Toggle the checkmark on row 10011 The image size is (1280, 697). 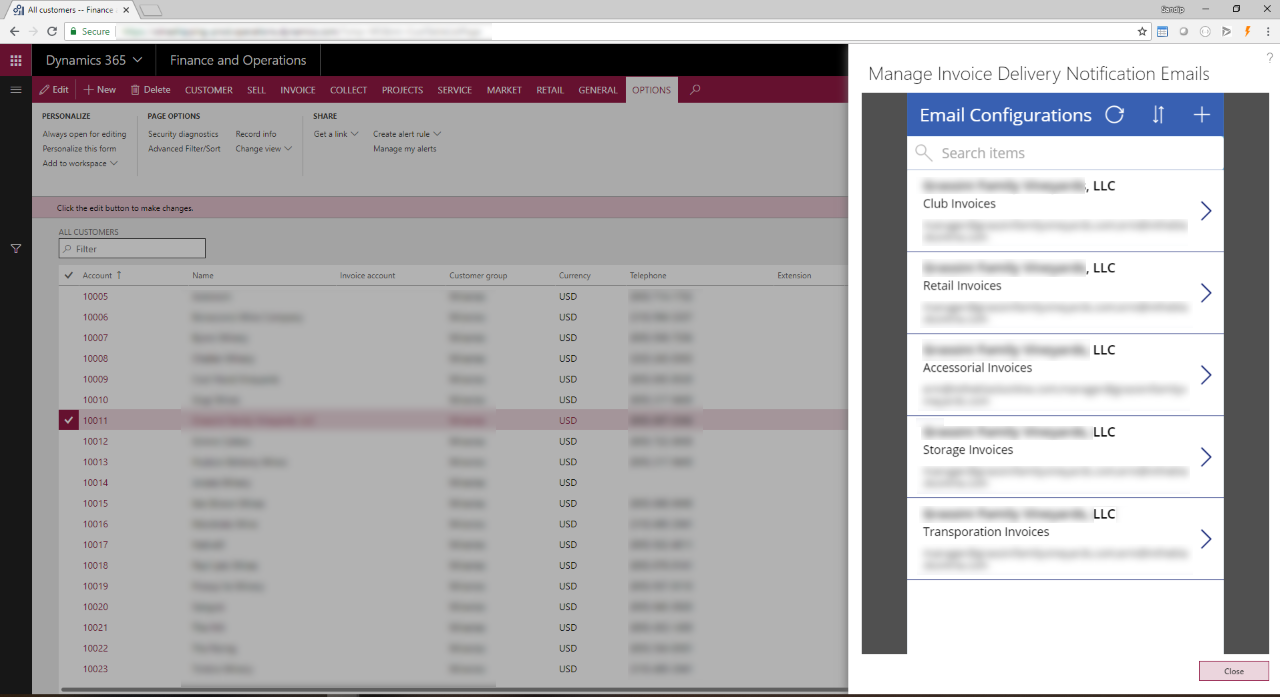tap(69, 421)
